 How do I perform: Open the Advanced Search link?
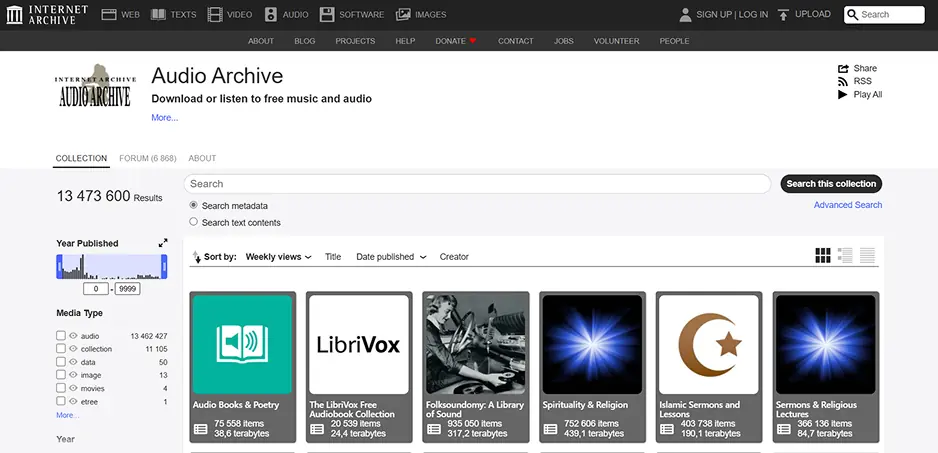pos(848,205)
